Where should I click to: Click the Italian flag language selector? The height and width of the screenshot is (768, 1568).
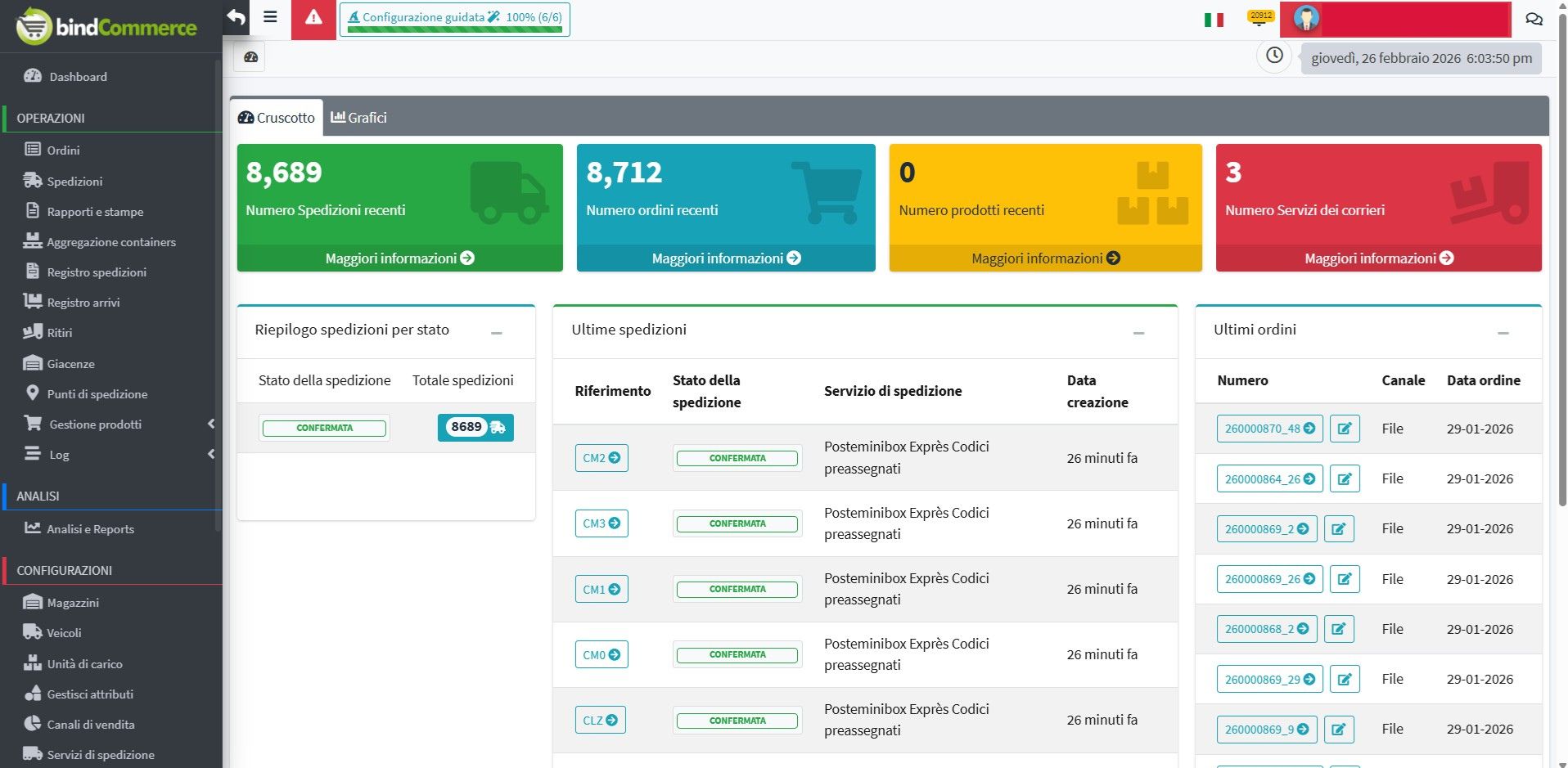(1213, 20)
